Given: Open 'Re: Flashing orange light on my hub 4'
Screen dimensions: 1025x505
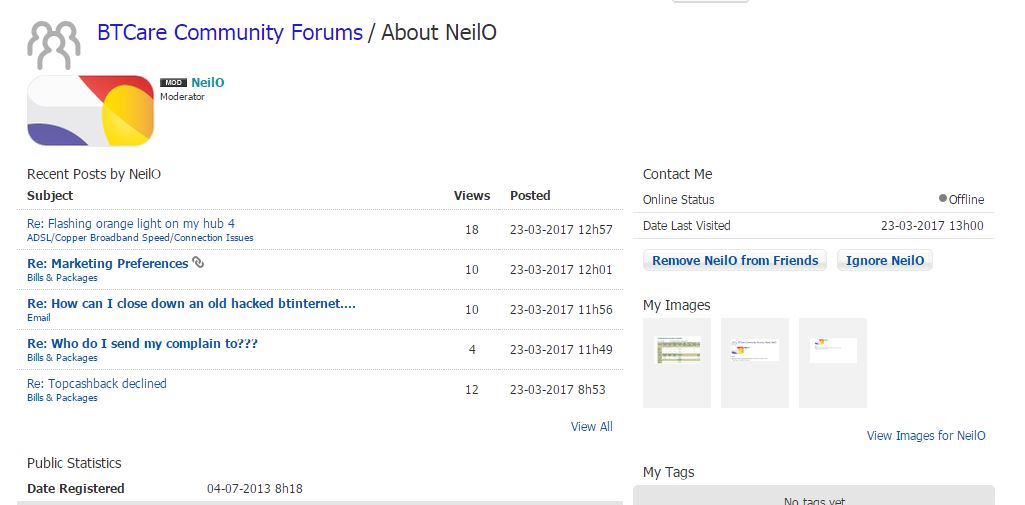Looking at the screenshot, I should 131,223.
